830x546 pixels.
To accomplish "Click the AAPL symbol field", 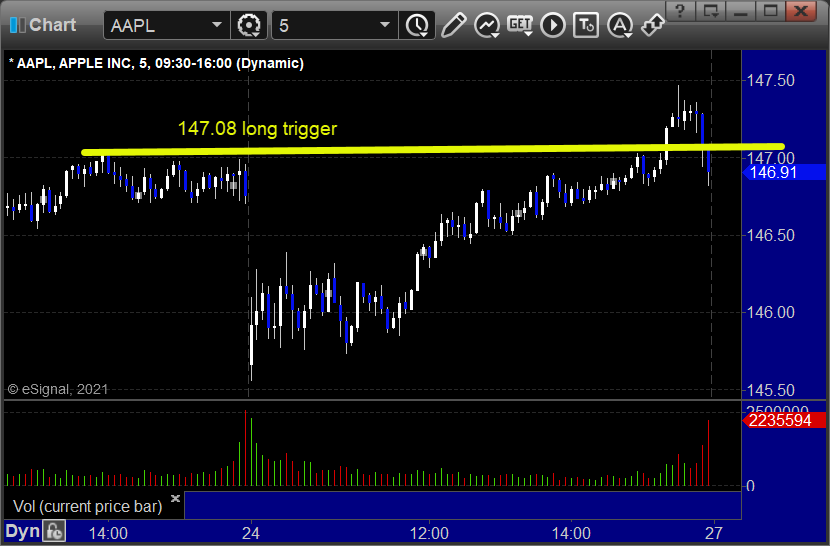I will [x=167, y=25].
